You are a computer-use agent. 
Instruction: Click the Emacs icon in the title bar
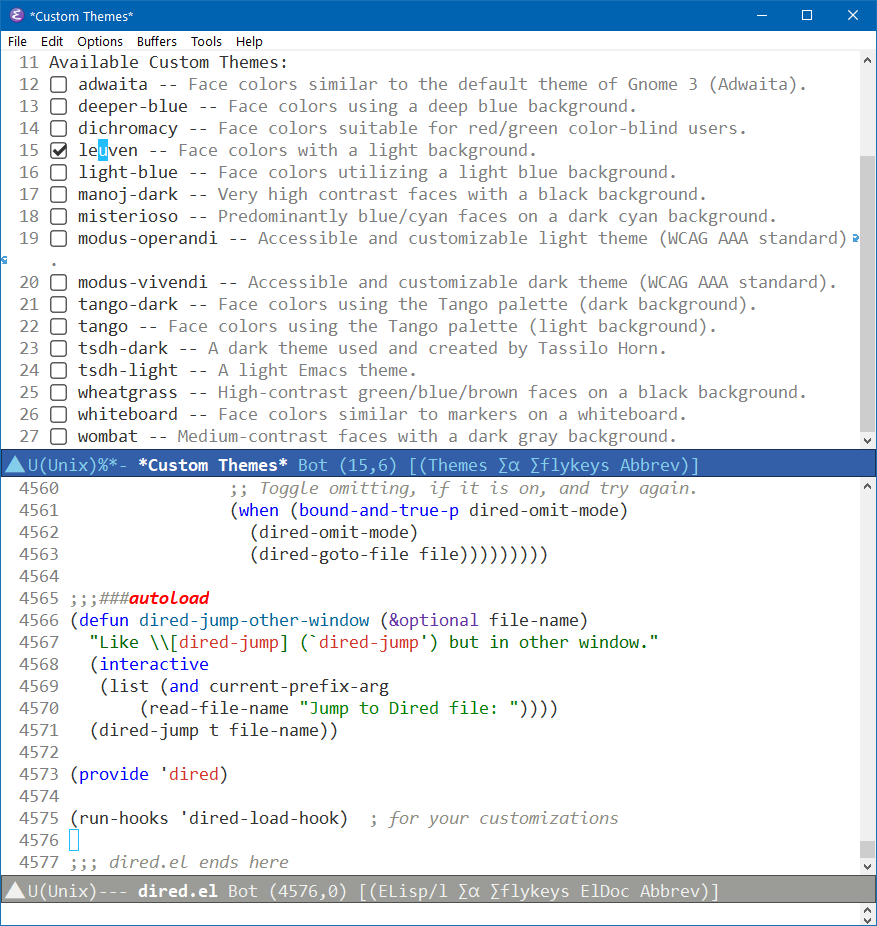coord(17,15)
